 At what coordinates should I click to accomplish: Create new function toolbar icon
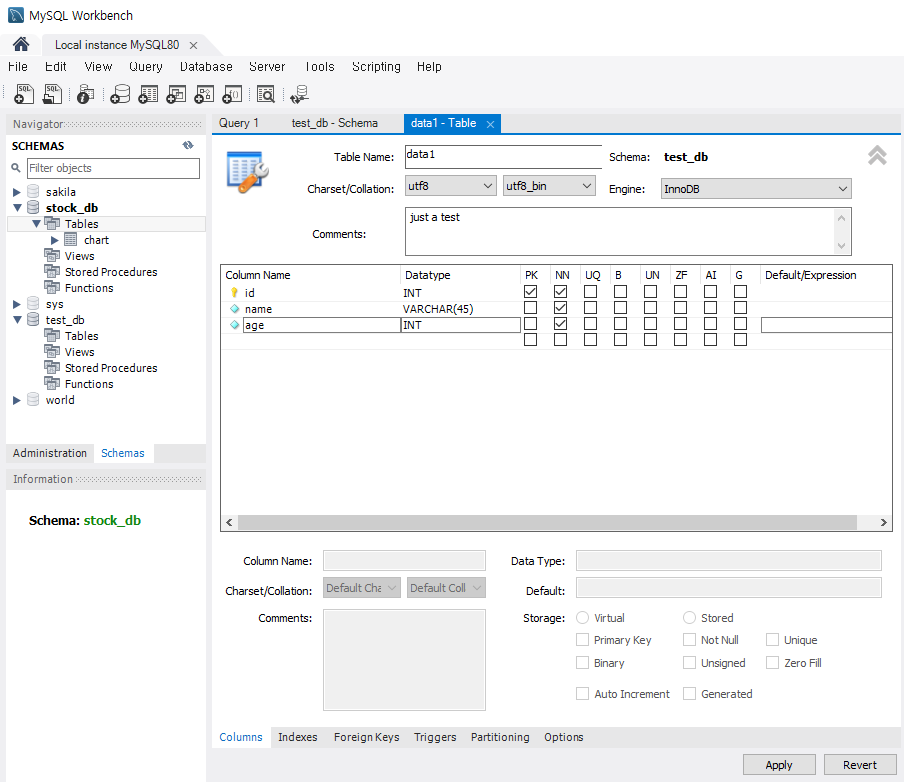232,94
